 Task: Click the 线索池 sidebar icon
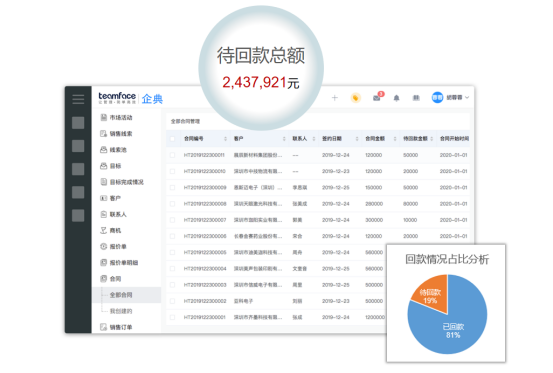click(x=103, y=150)
